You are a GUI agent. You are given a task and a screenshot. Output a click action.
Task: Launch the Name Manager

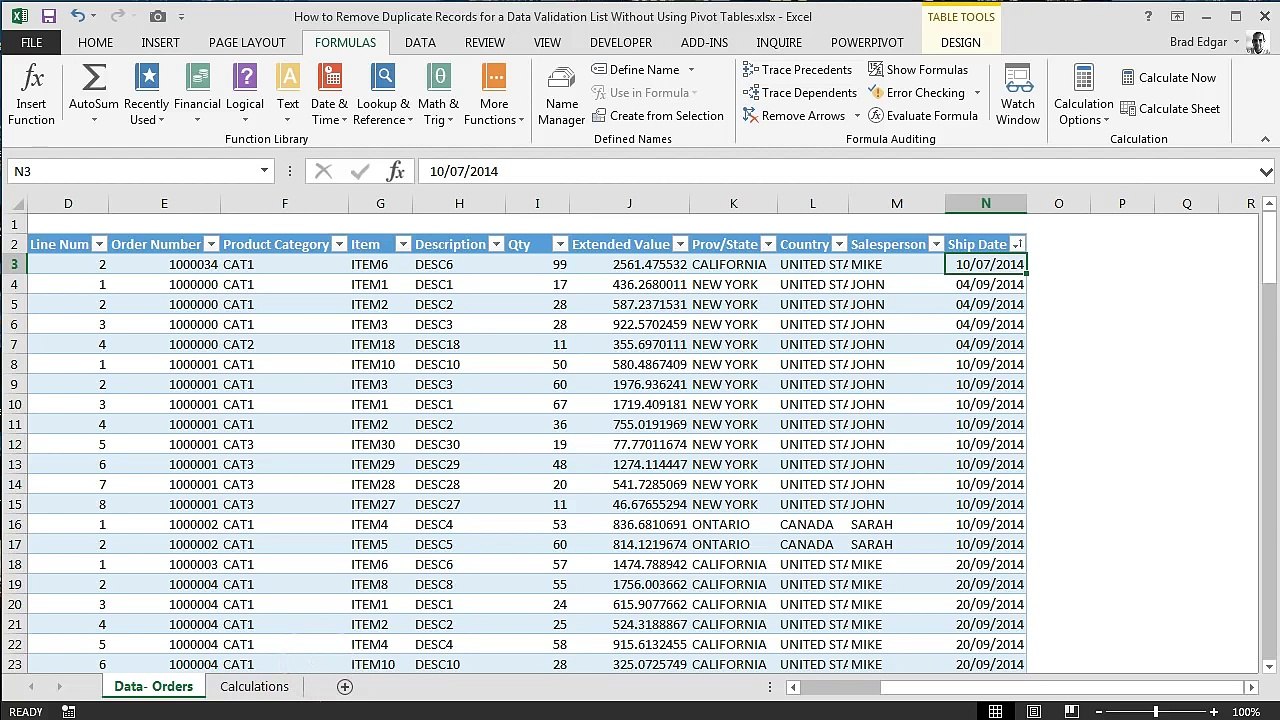pos(561,95)
